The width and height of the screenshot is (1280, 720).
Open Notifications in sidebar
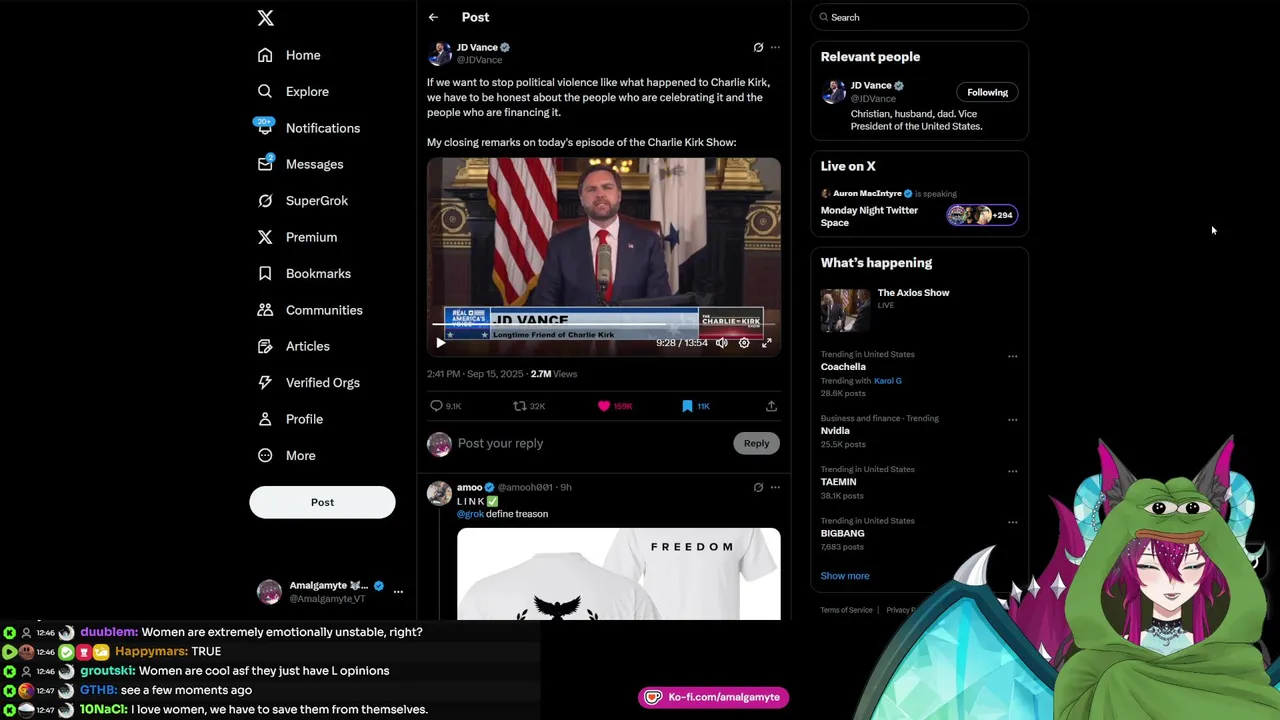coord(308,128)
